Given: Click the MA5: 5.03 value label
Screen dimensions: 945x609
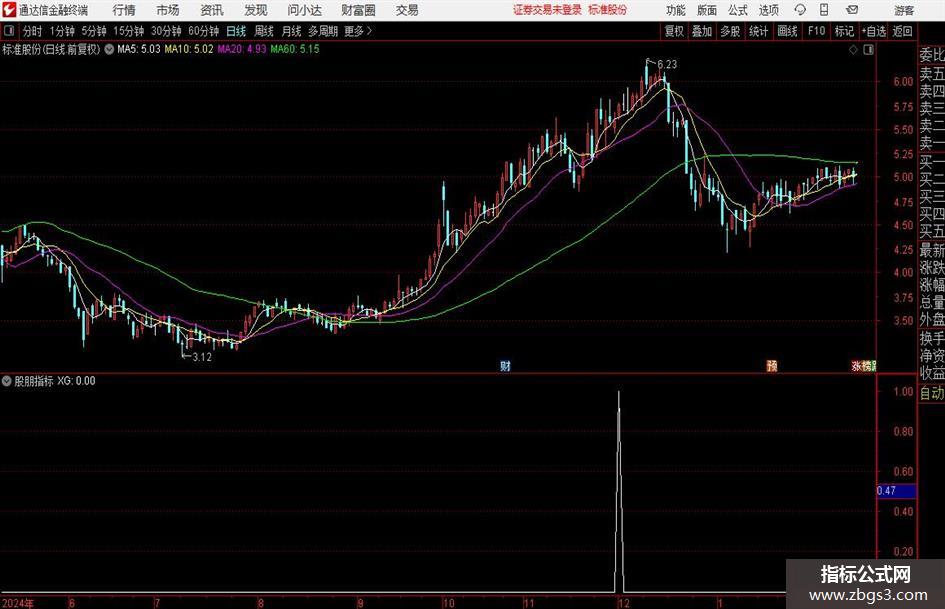Looking at the screenshot, I should pyautogui.click(x=139, y=49).
